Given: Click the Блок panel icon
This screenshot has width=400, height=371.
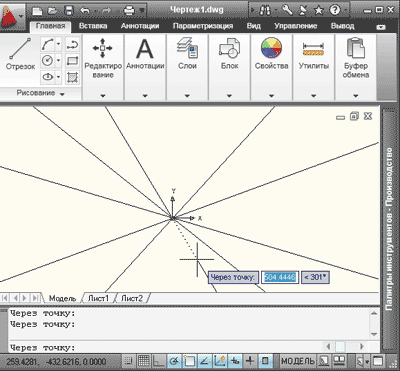Looking at the screenshot, I should click(x=229, y=48).
